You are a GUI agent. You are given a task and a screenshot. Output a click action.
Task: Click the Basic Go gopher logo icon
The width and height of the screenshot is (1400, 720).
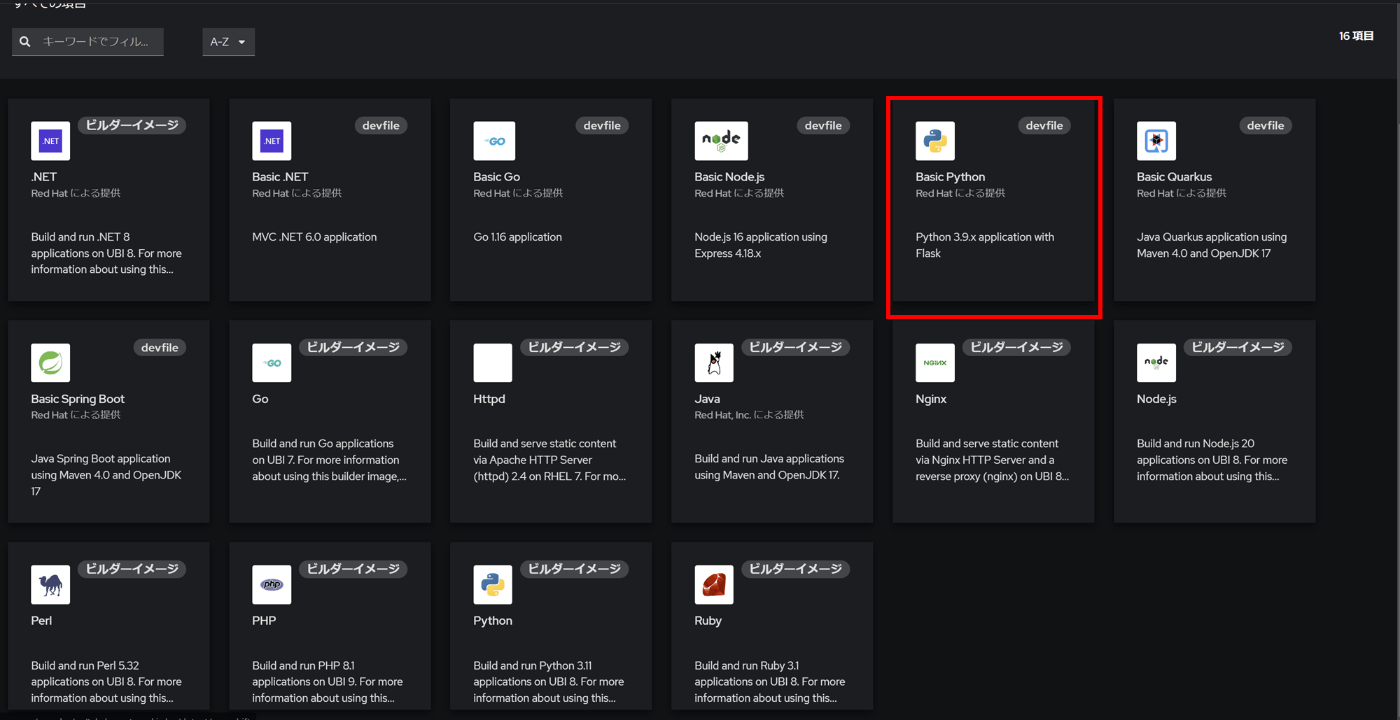pos(493,141)
